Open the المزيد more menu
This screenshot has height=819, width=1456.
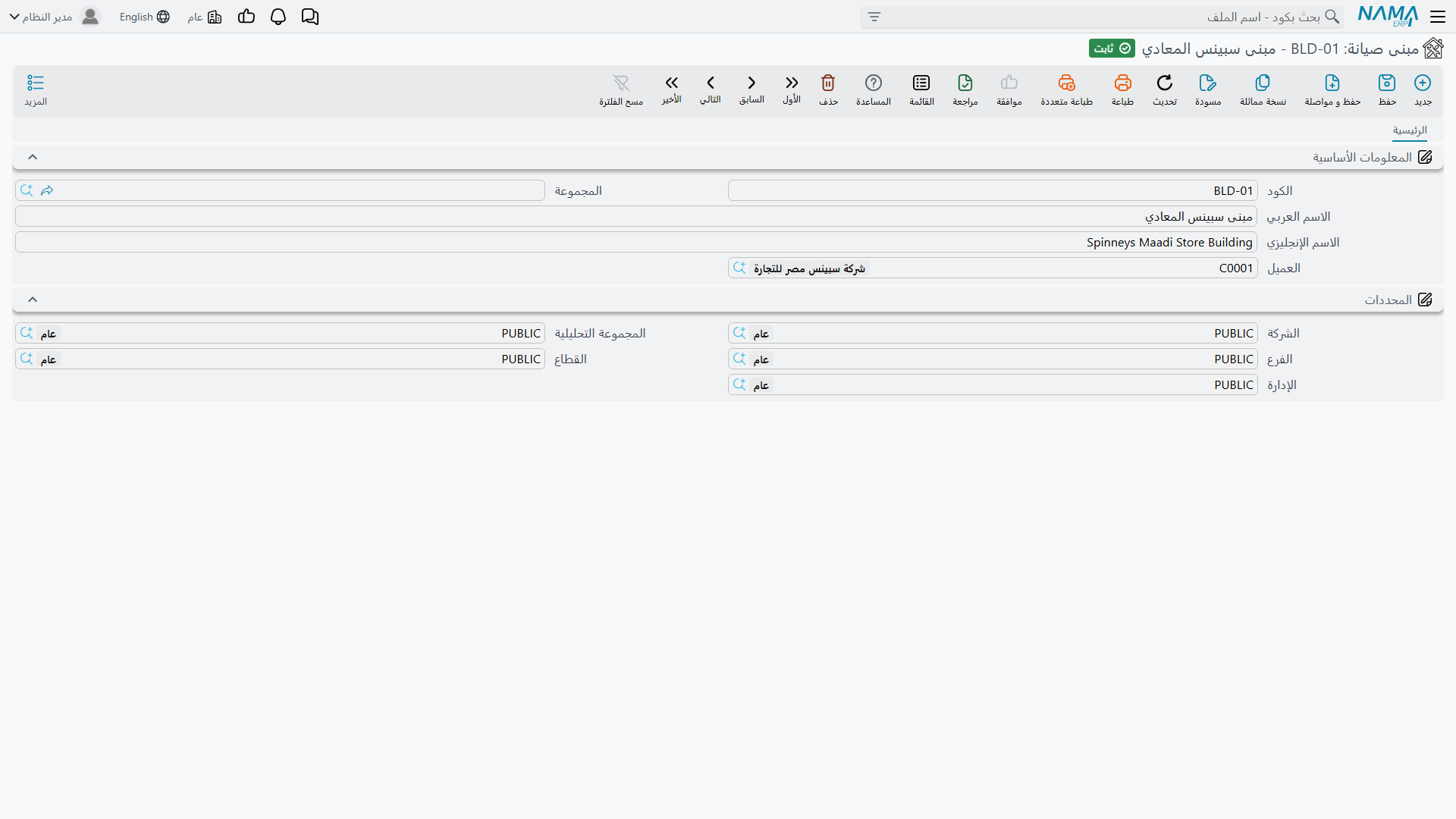36,89
